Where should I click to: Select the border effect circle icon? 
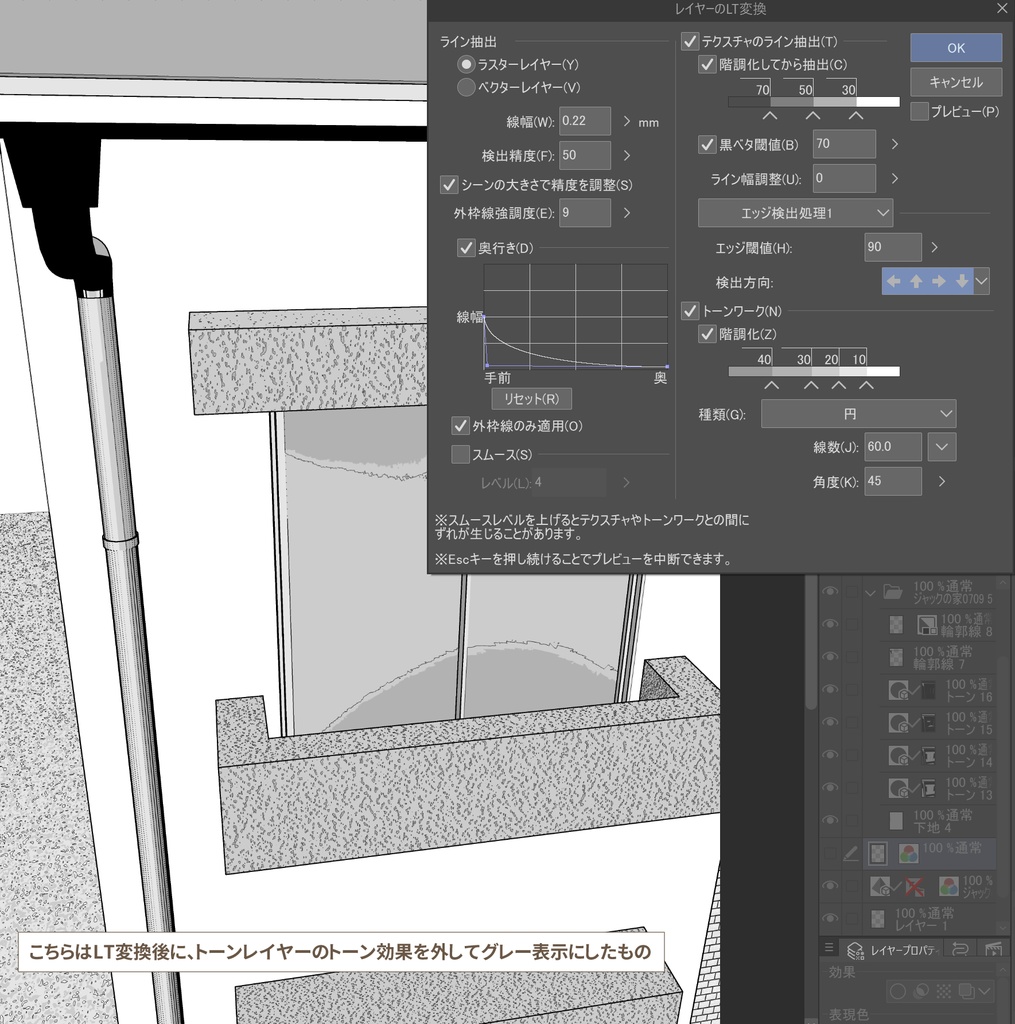pyautogui.click(x=898, y=991)
